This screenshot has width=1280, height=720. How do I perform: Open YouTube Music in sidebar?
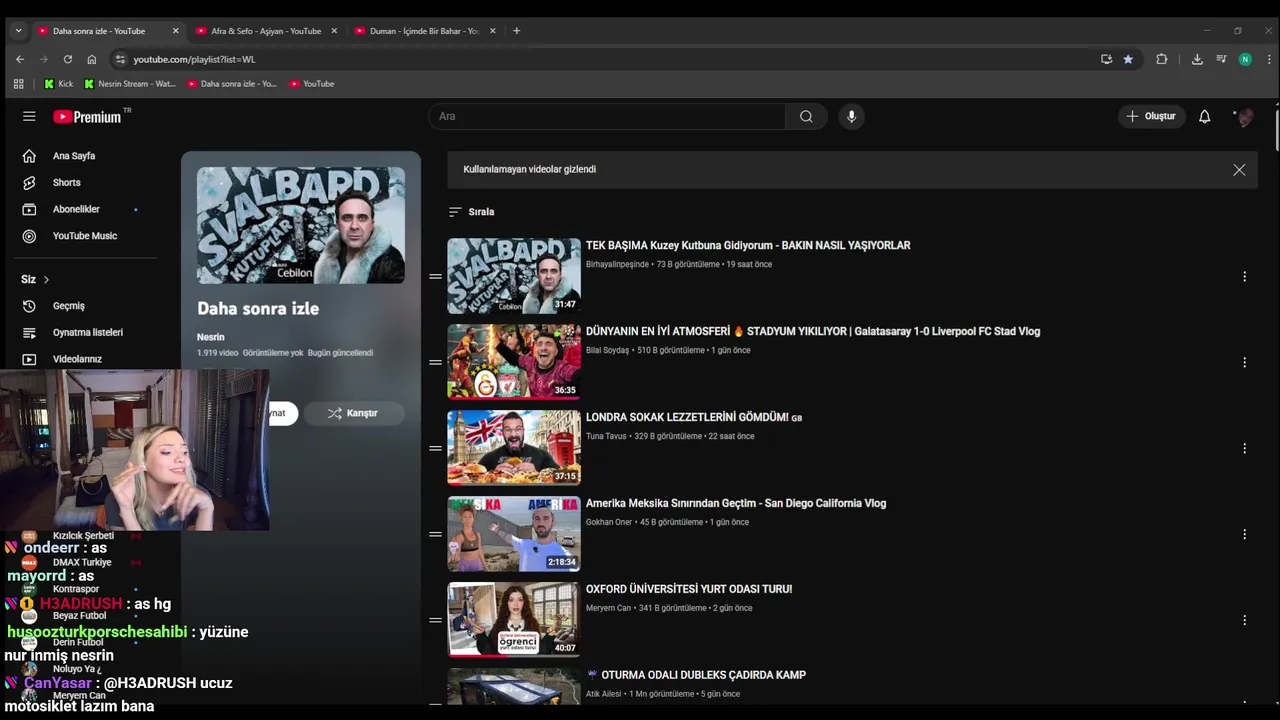[x=85, y=236]
